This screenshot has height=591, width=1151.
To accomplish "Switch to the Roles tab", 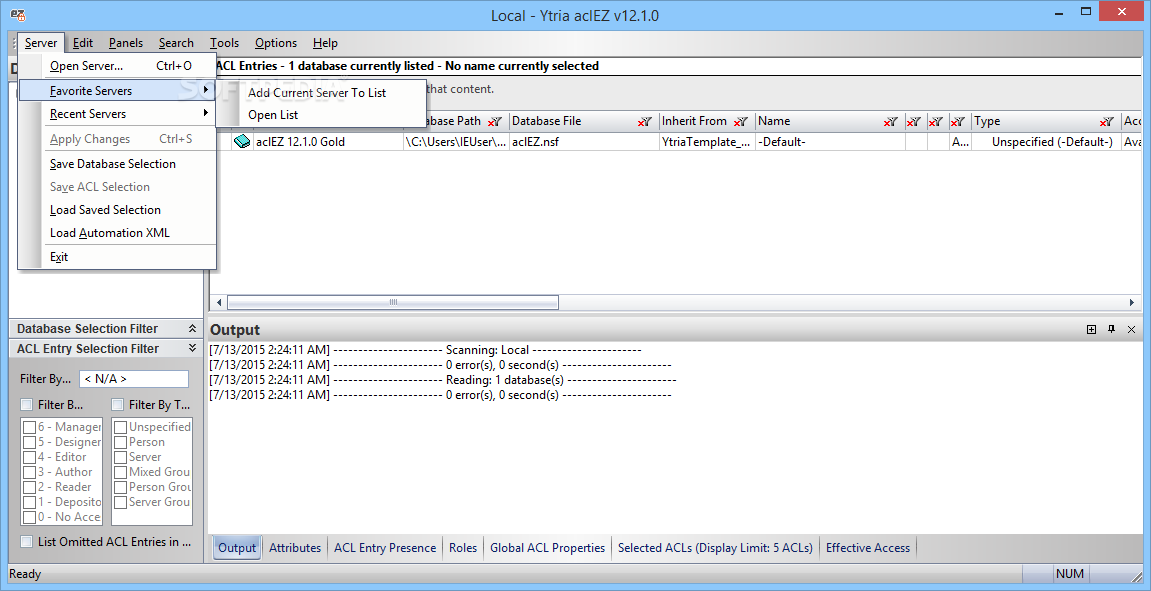I will coord(463,548).
